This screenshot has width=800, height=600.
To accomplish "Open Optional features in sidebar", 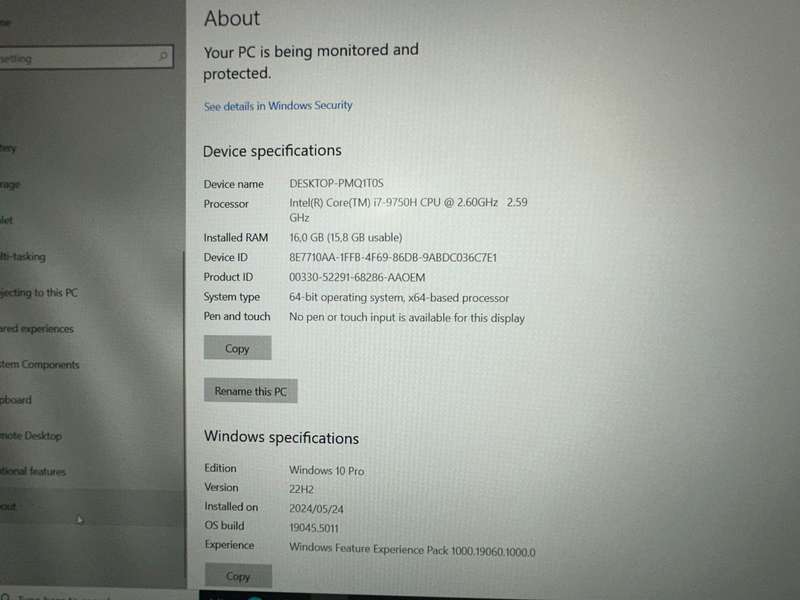I will 33,471.
